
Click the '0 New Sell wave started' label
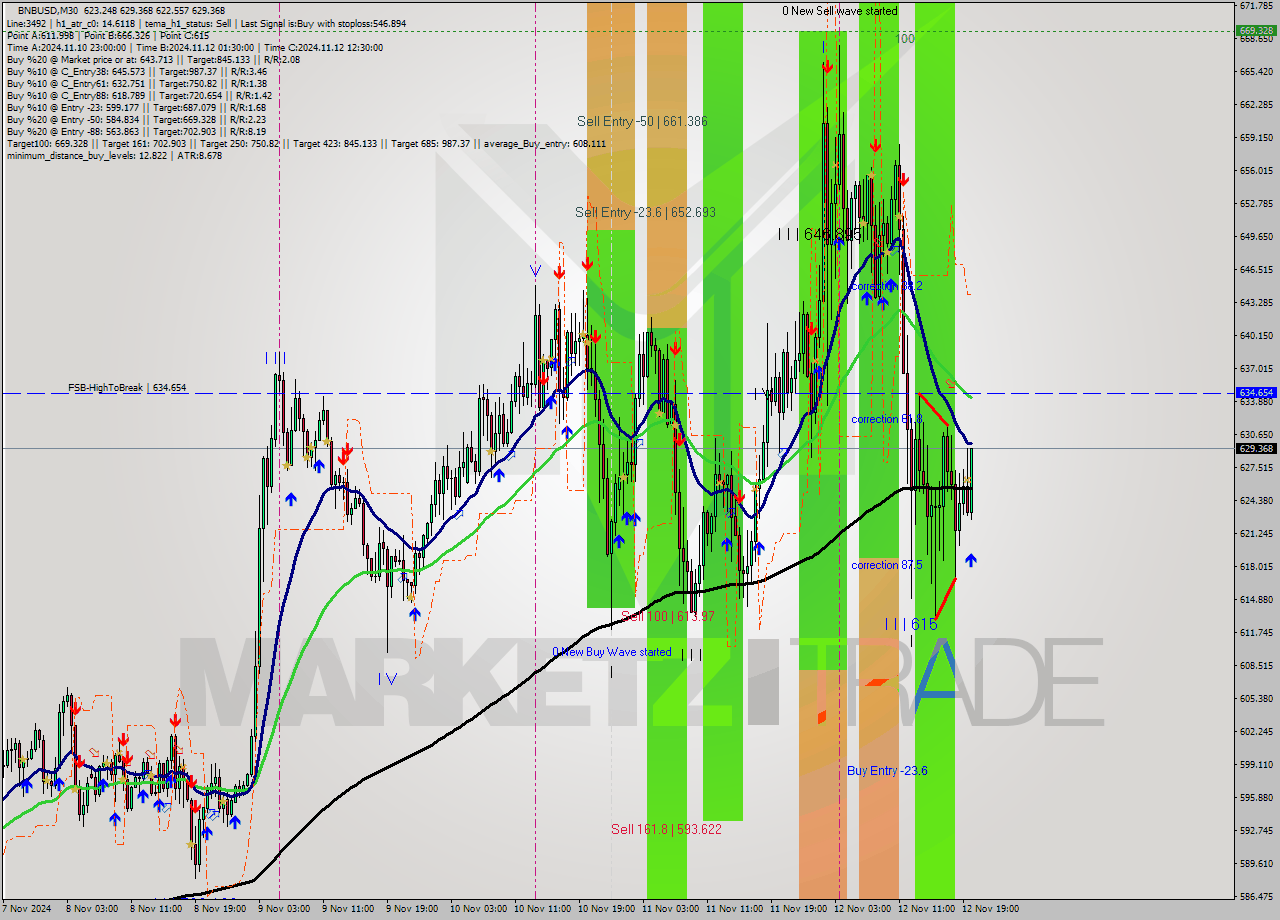pyautogui.click(x=839, y=11)
